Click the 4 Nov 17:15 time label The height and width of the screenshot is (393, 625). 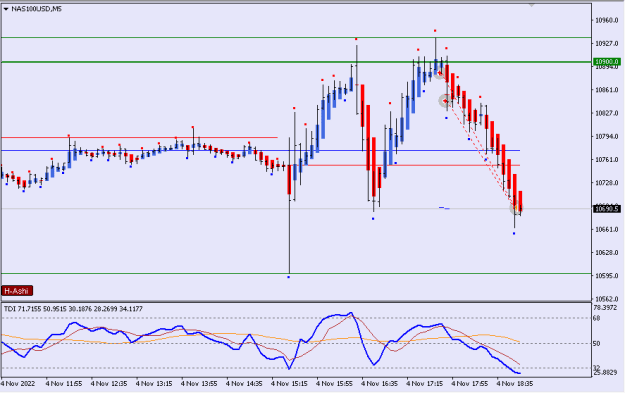click(424, 384)
